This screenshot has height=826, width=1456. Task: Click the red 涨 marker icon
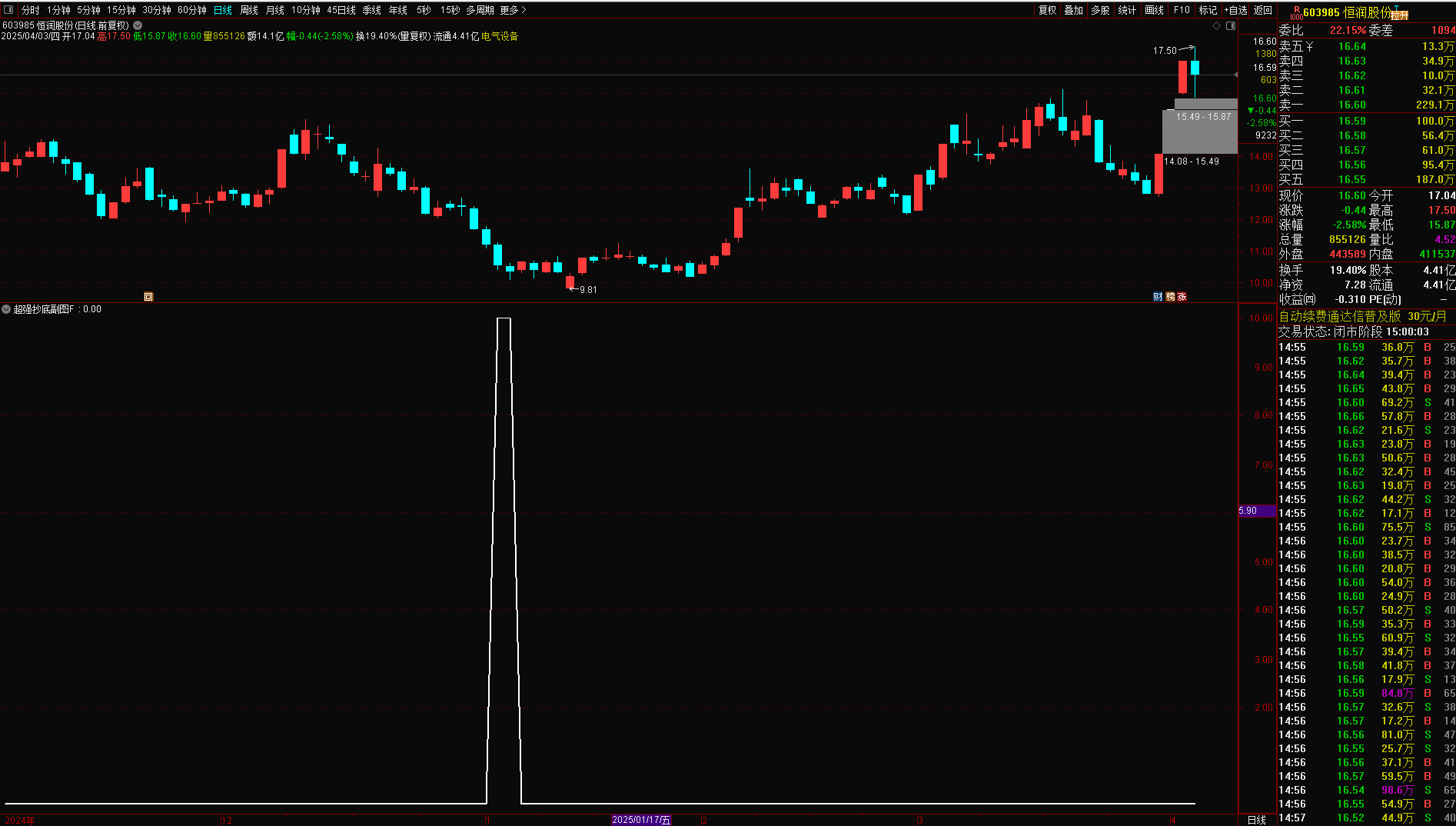click(1182, 297)
